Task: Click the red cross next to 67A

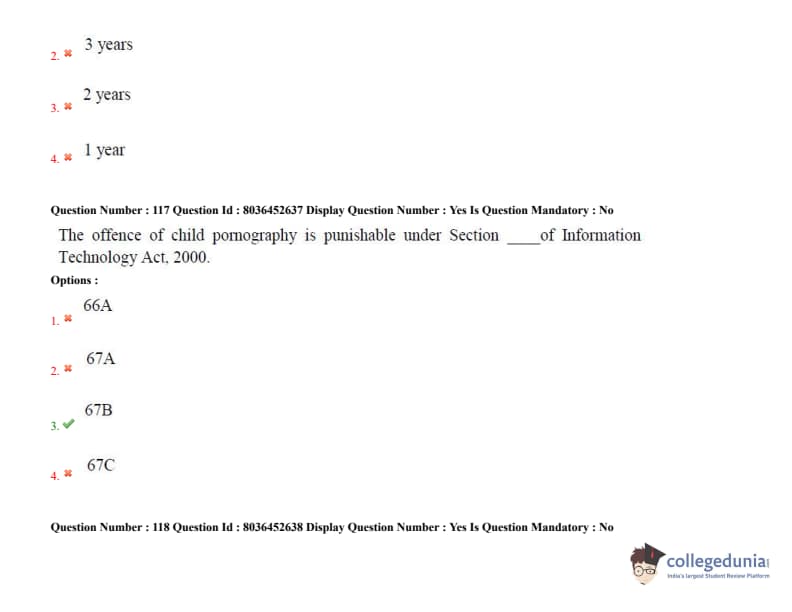Action: (x=68, y=370)
